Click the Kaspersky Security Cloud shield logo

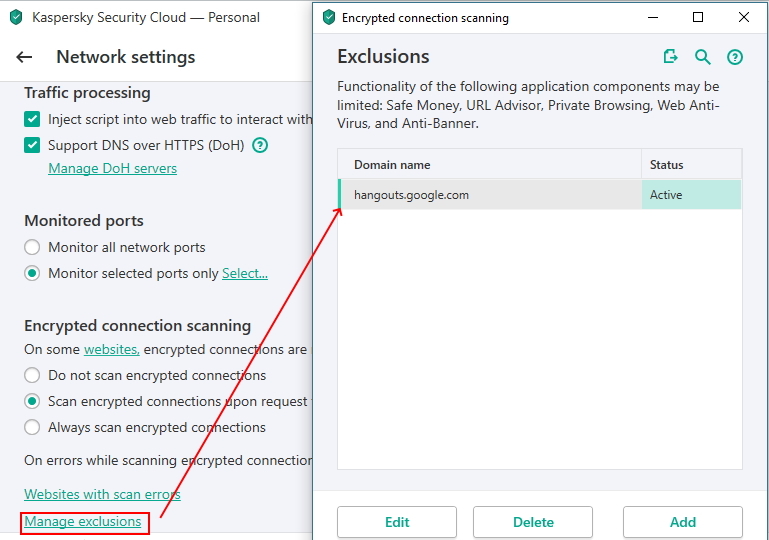pyautogui.click(x=16, y=18)
